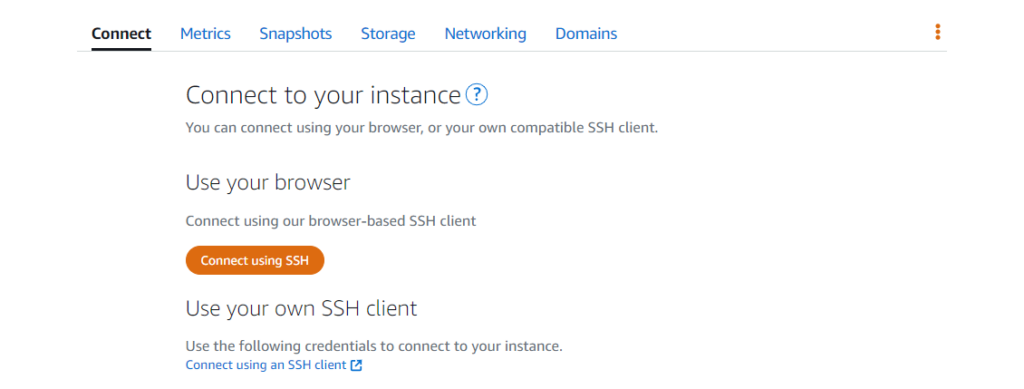Click the following credentials instruction text
Image resolution: width=1024 pixels, height=389 pixels.
point(374,347)
